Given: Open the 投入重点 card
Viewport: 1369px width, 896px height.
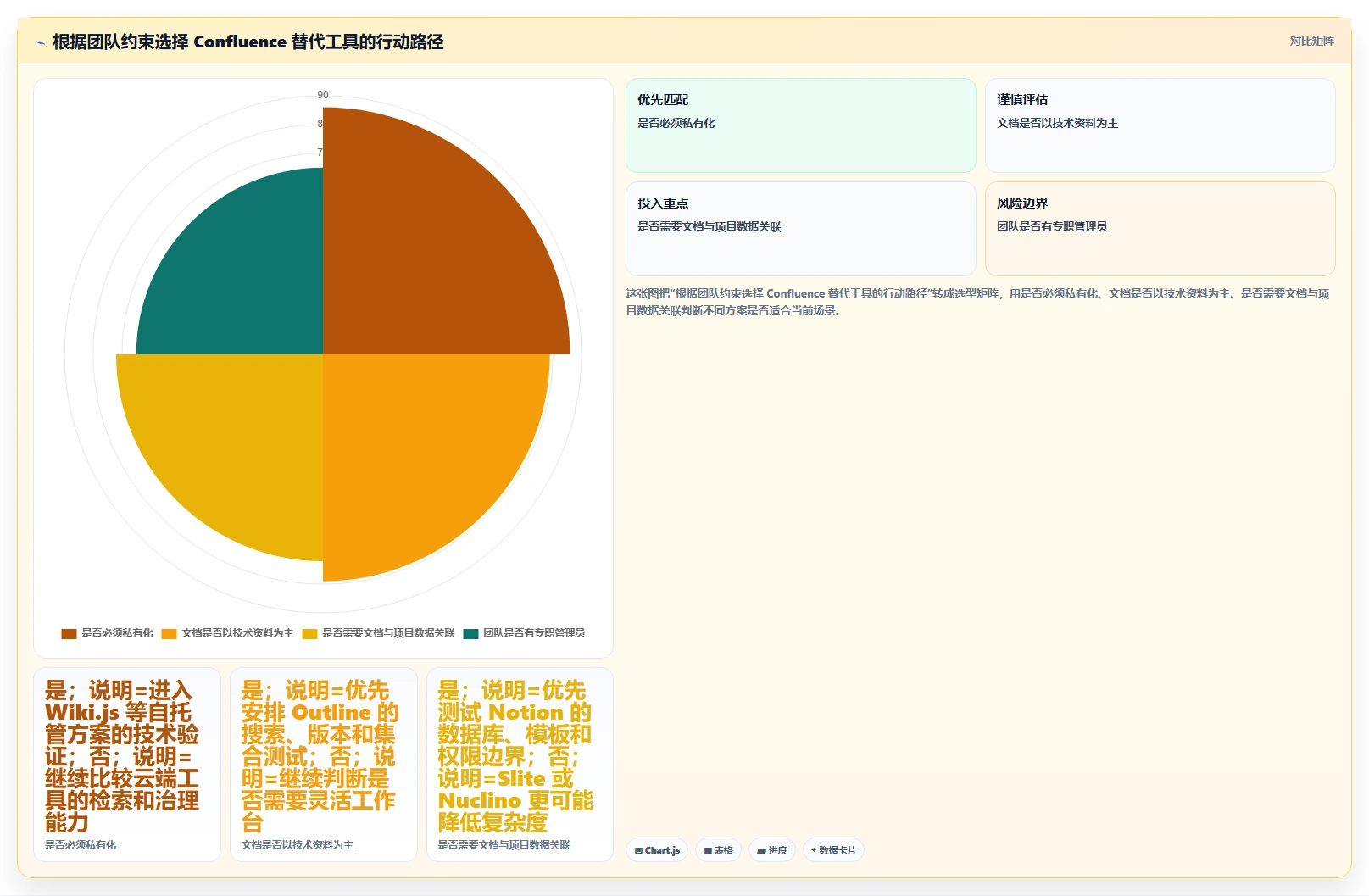Looking at the screenshot, I should [801, 229].
